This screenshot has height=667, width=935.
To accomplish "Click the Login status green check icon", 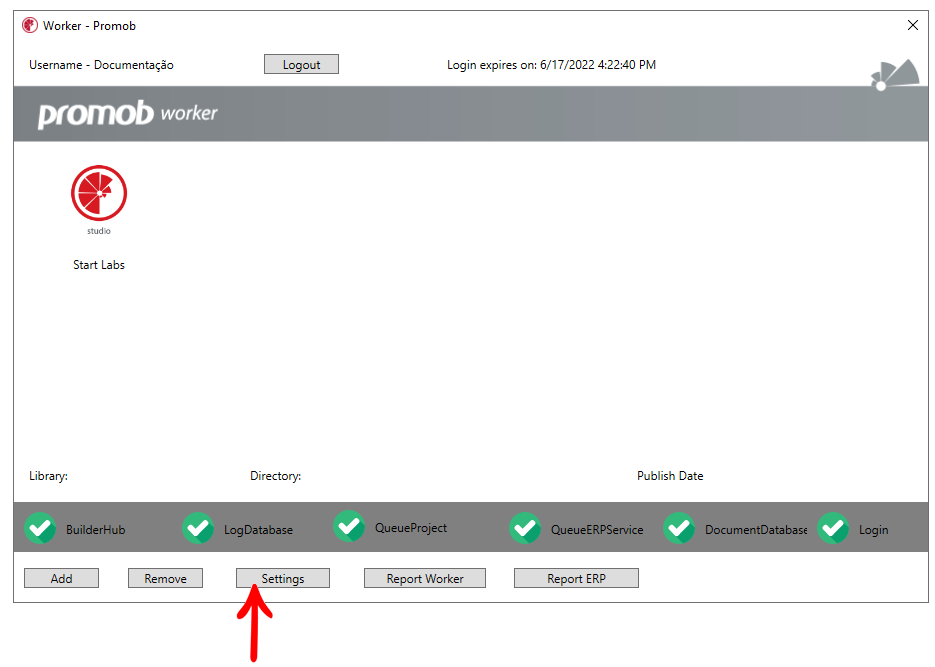I will [x=833, y=528].
